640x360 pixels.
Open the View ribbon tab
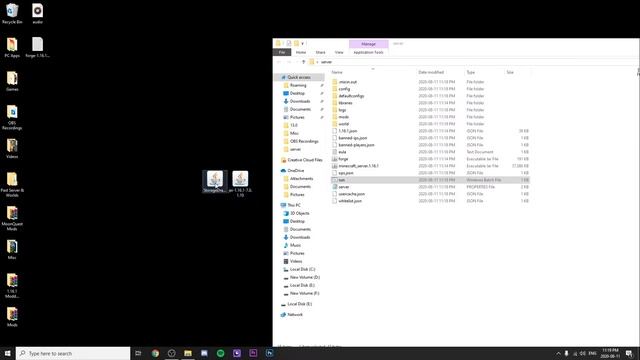click(x=339, y=52)
